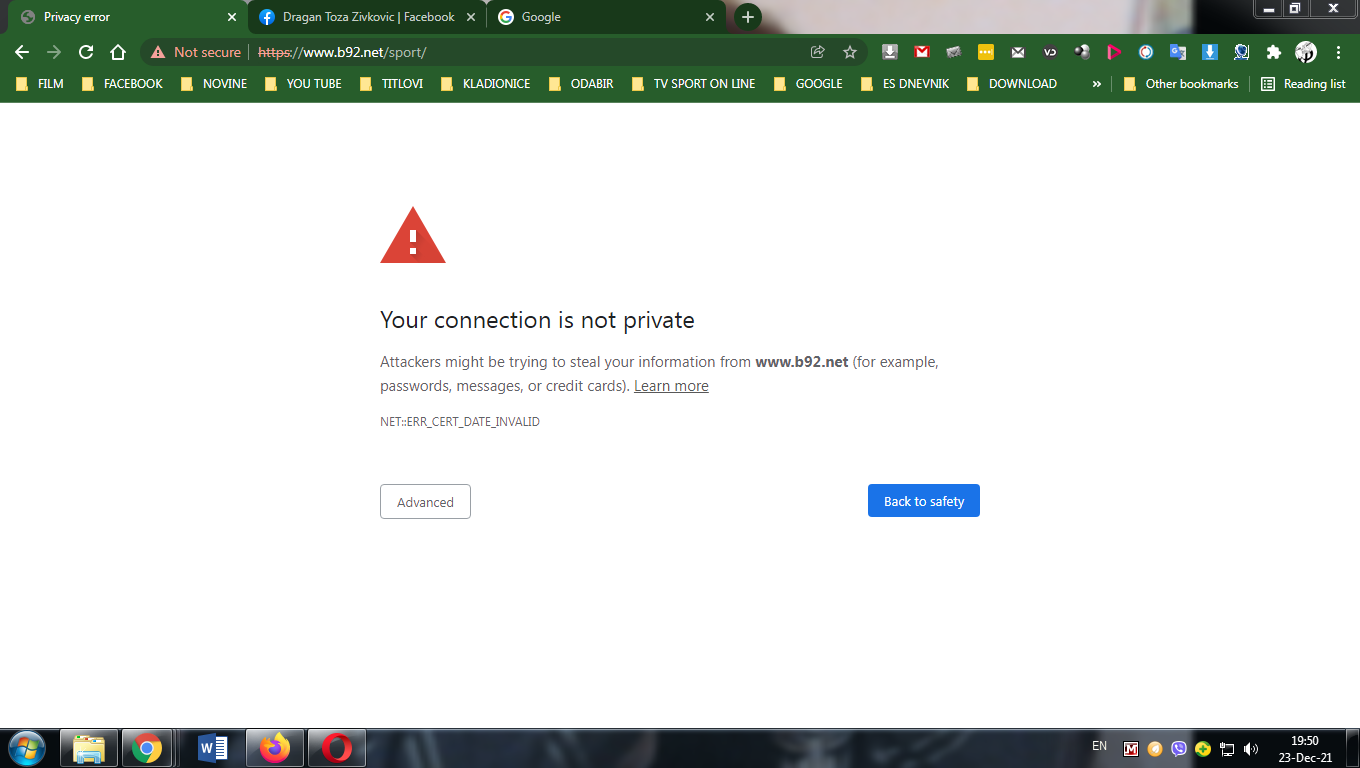This screenshot has width=1360, height=768.
Task: Open Opera from the taskbar
Action: 337,748
